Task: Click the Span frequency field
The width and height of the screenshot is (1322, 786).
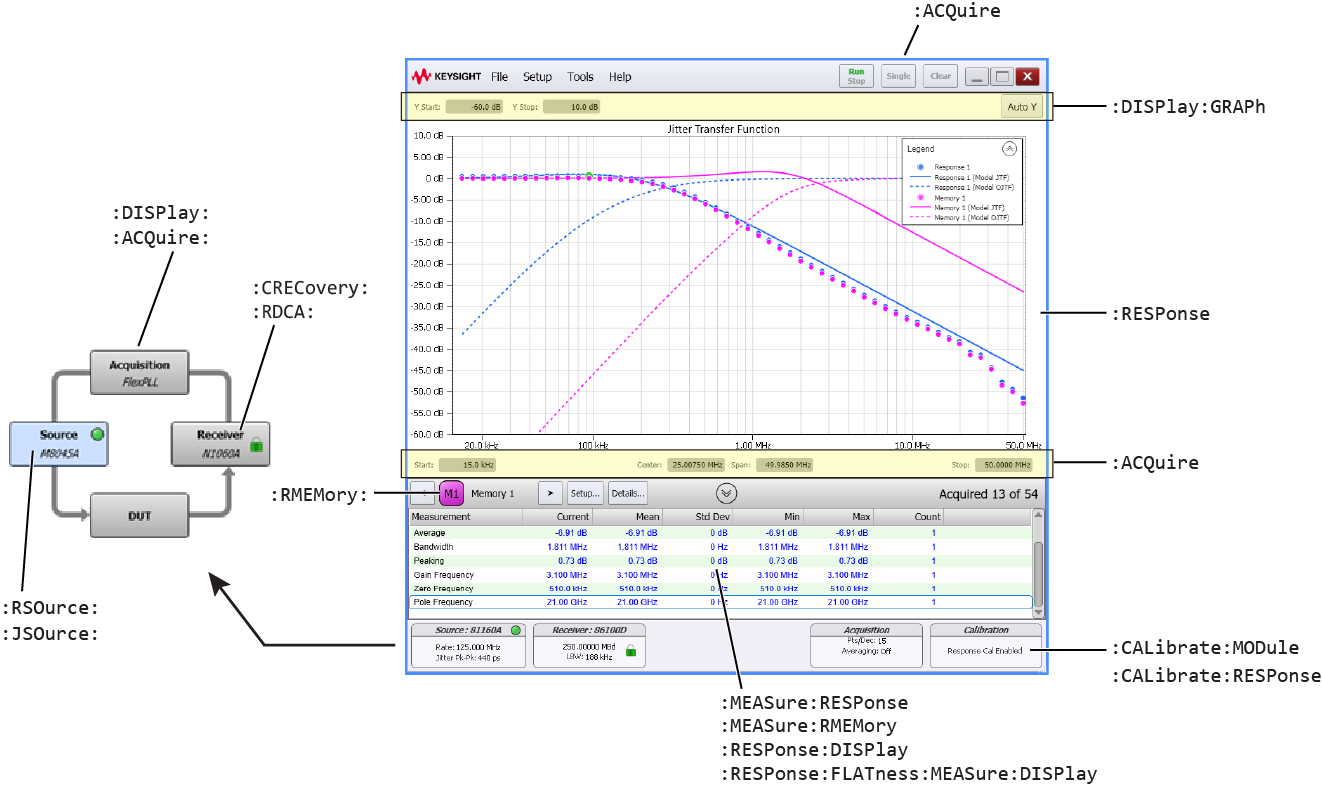Action: [x=785, y=465]
